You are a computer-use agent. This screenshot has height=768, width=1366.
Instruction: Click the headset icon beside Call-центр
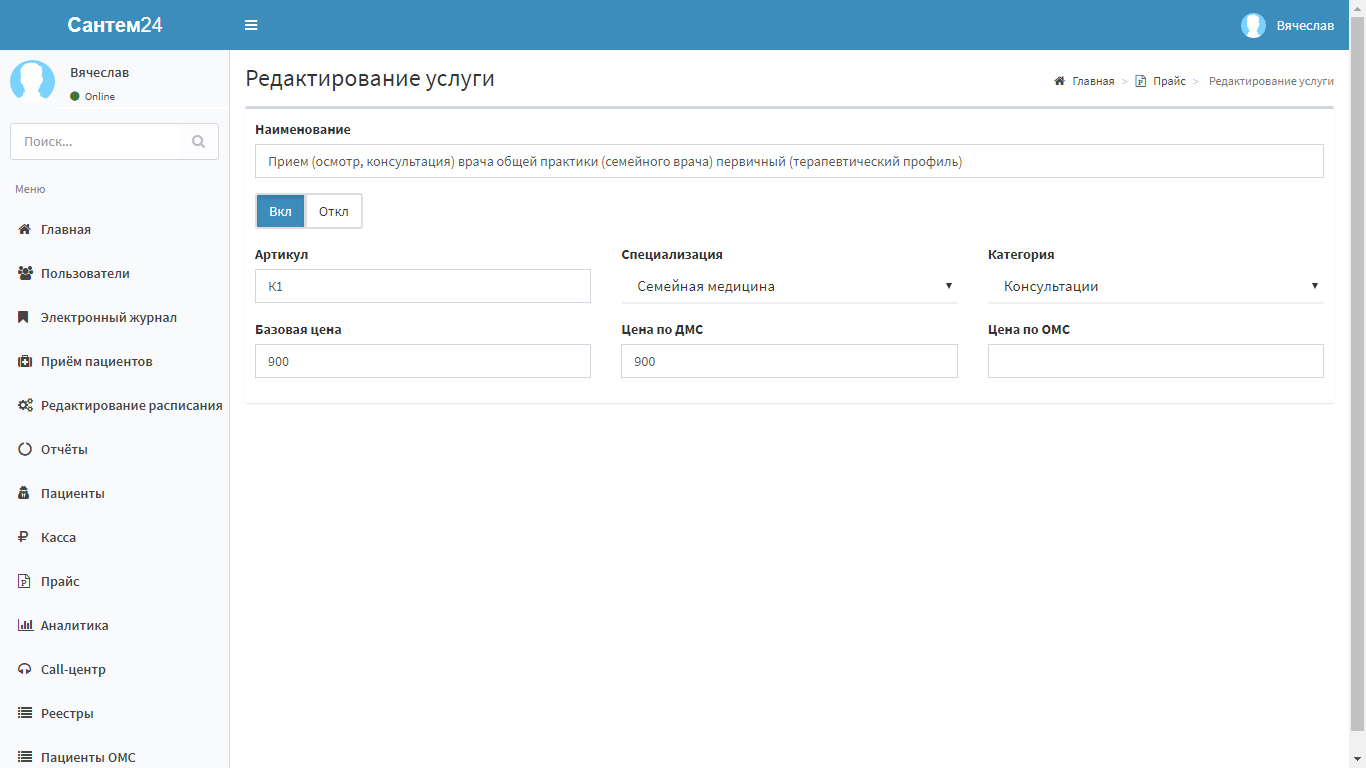25,669
